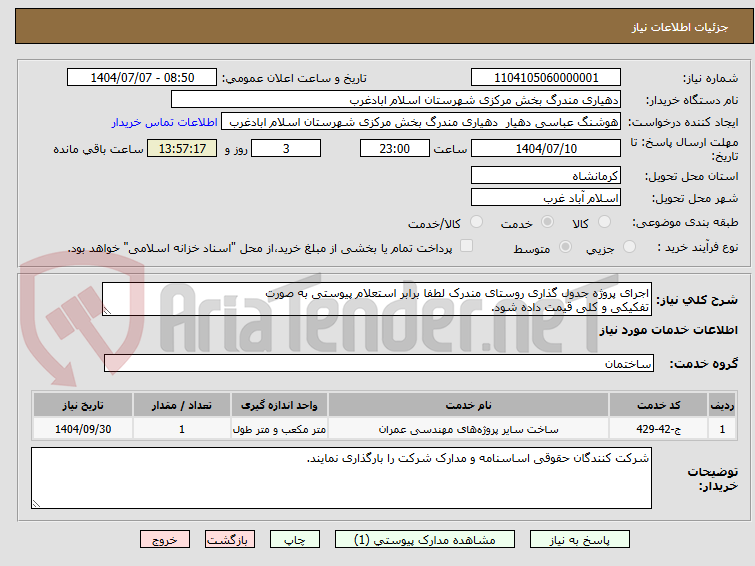
Task: Click the unit cell متر مکعب و متر طول
Action: point(279,429)
